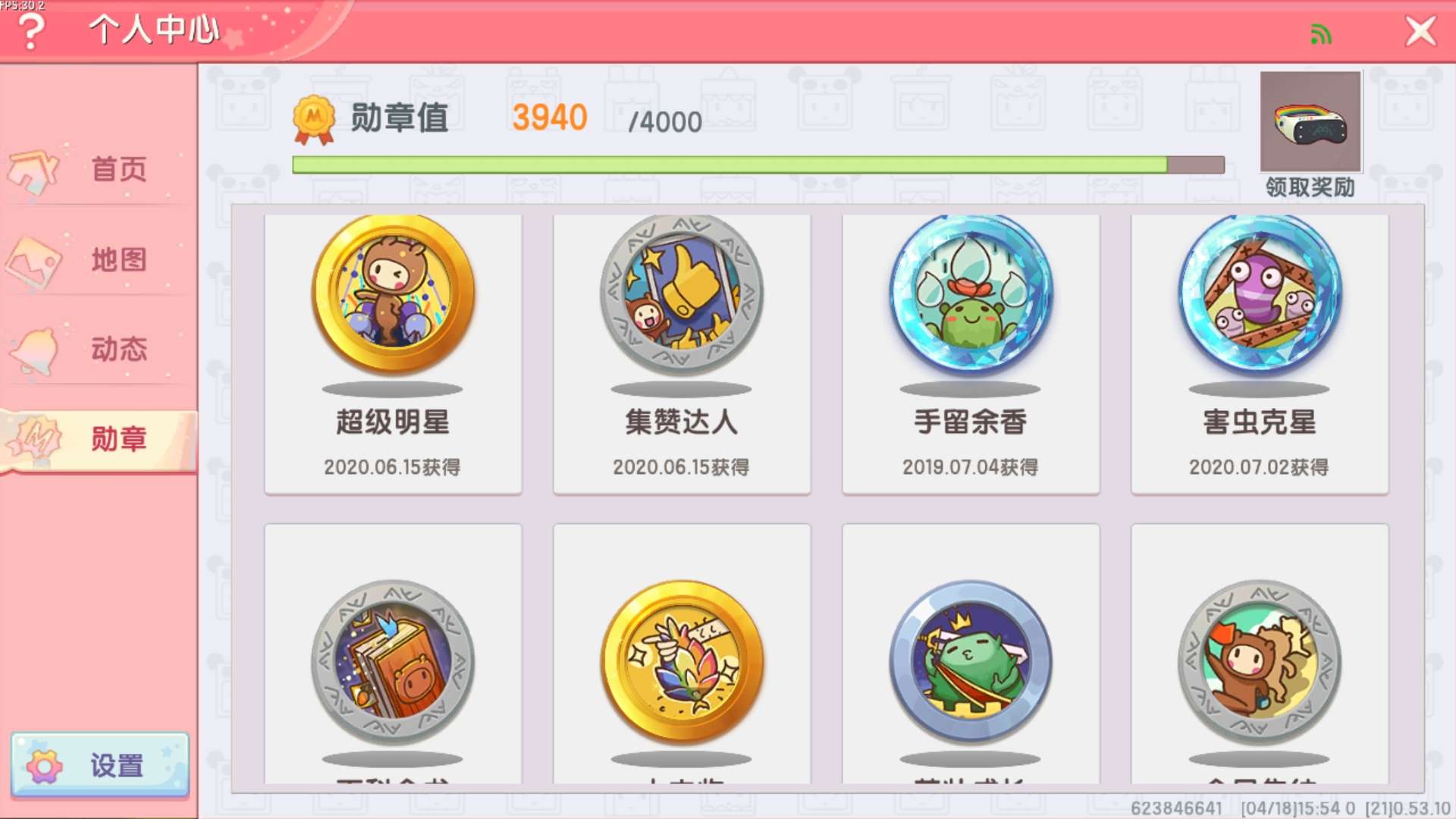Select the 集赞达人 thumbs-up medal
This screenshot has height=819, width=1456.
[x=682, y=294]
